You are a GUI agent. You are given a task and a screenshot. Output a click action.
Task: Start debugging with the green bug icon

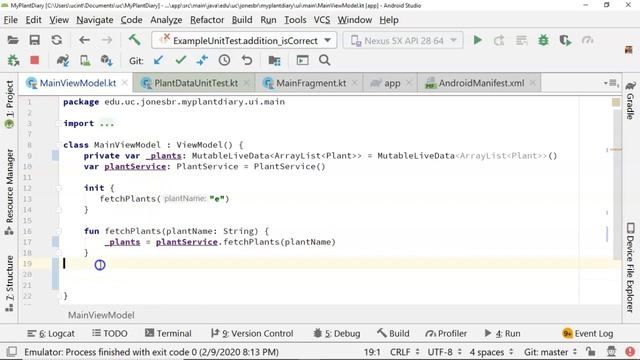click(543, 40)
